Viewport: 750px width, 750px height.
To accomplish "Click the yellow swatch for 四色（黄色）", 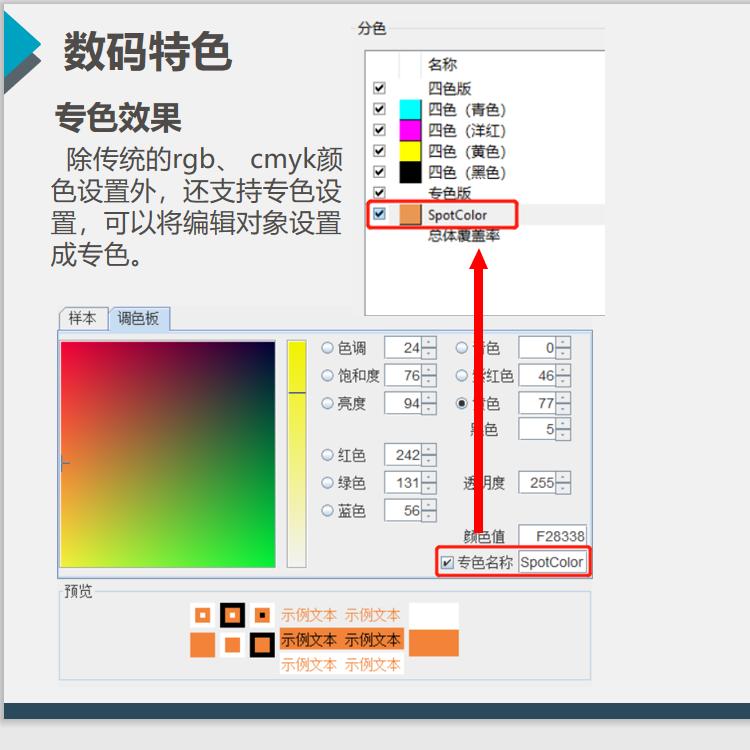I will click(409, 152).
